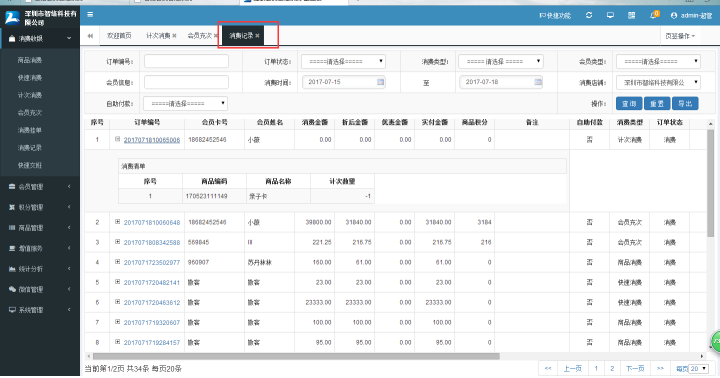The height and width of the screenshot is (378, 720).
Task: Go to 下一页 next page
Action: [636, 369]
